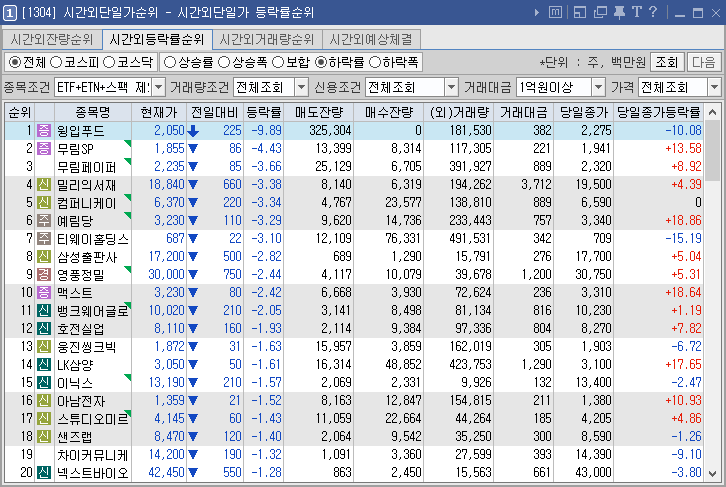Viewport: 726px width, 487px height.
Task: Select the 상승폭 radio button
Action: pos(224,62)
